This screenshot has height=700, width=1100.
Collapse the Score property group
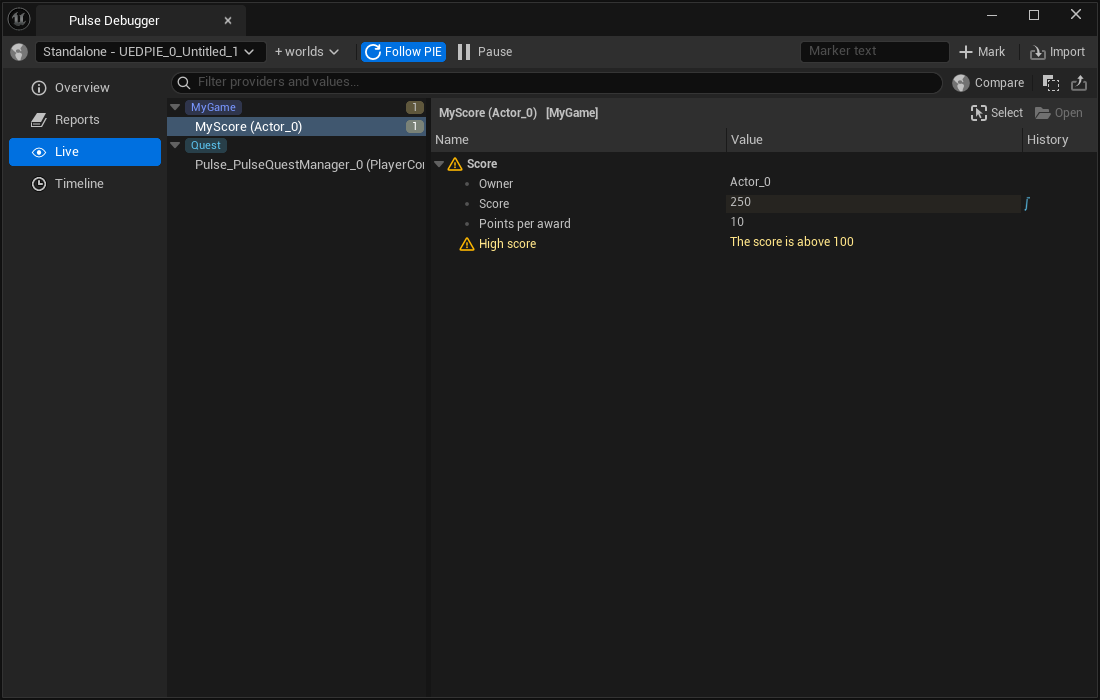[x=439, y=164]
